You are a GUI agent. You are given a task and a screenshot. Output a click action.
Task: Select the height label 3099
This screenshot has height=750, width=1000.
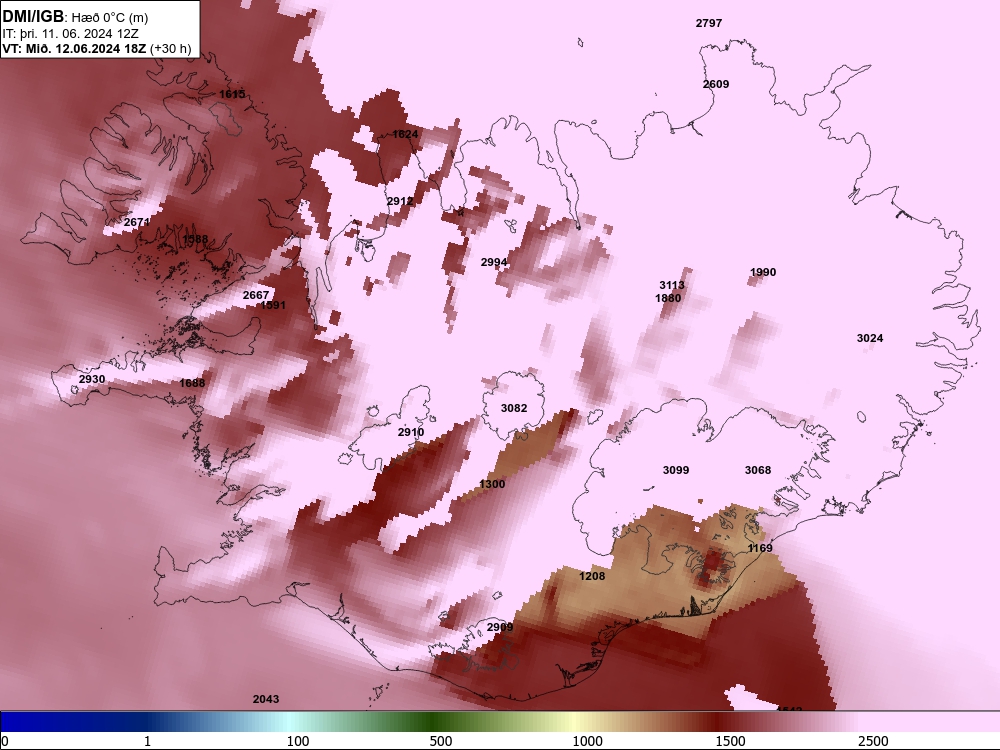click(676, 470)
